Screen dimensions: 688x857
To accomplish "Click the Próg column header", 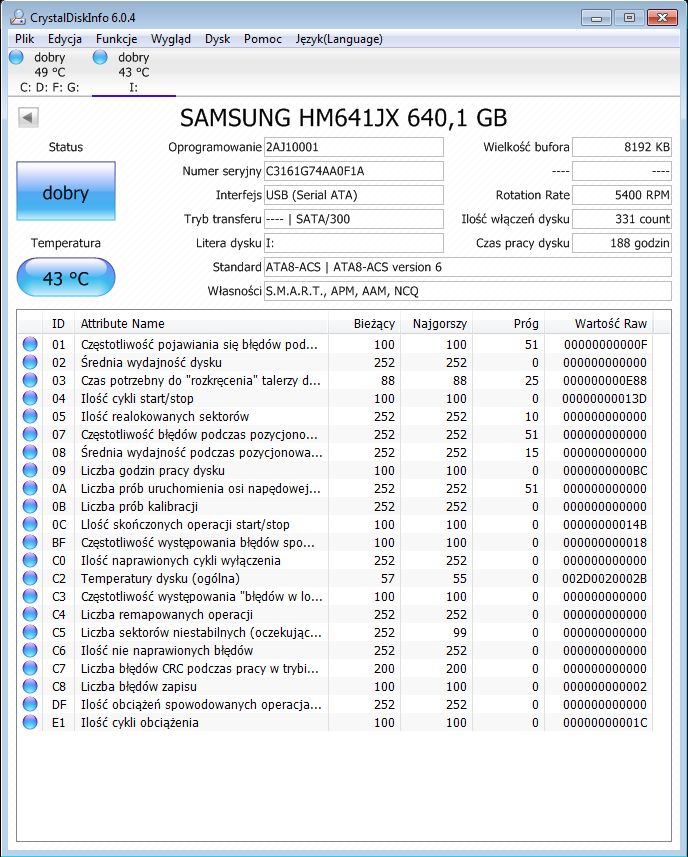I will point(509,324).
